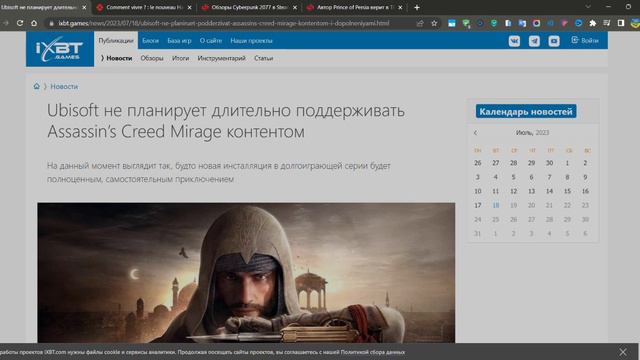Viewport: 640px width, 360px height.
Task: Click the share page icon in address bar
Action: [420, 23]
